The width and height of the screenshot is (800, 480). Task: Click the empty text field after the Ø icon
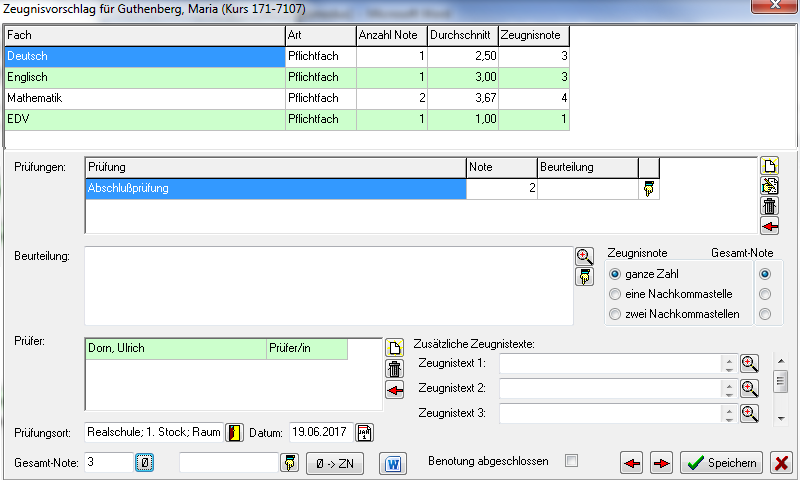229,463
